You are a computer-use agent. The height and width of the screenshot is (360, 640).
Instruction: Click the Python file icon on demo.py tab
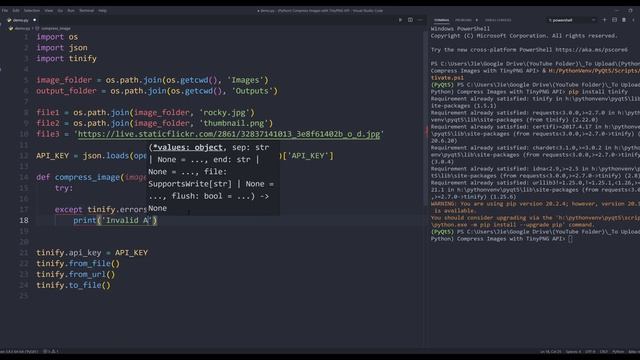click(9, 20)
